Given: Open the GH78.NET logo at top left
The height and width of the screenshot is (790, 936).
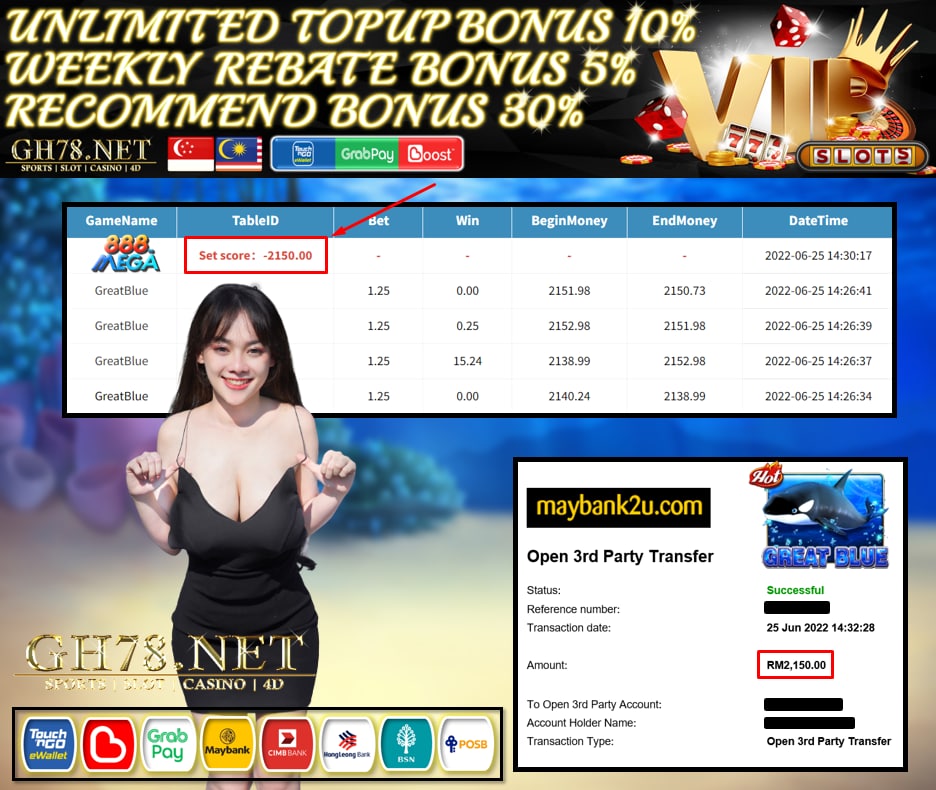Looking at the screenshot, I should click(x=81, y=155).
